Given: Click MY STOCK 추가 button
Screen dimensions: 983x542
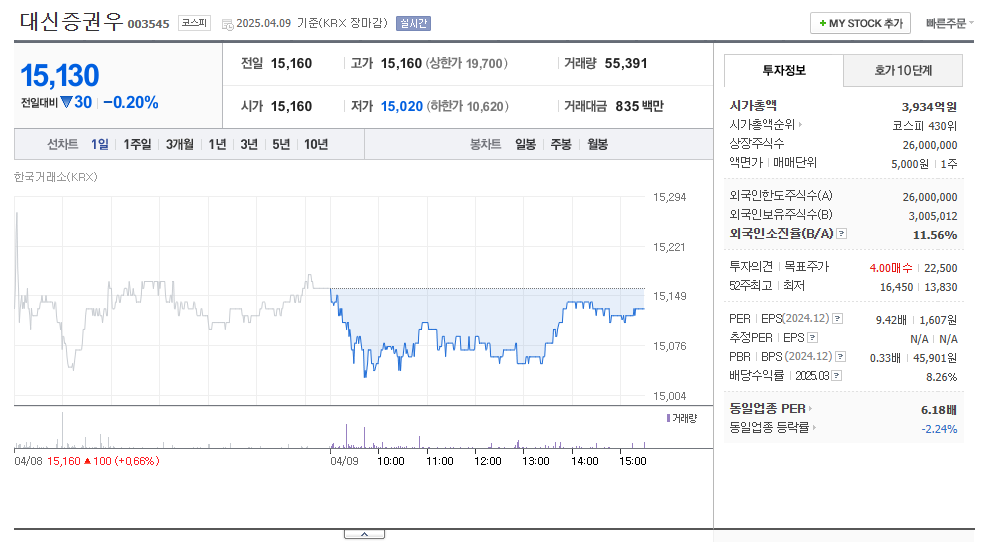Looking at the screenshot, I should [x=860, y=23].
